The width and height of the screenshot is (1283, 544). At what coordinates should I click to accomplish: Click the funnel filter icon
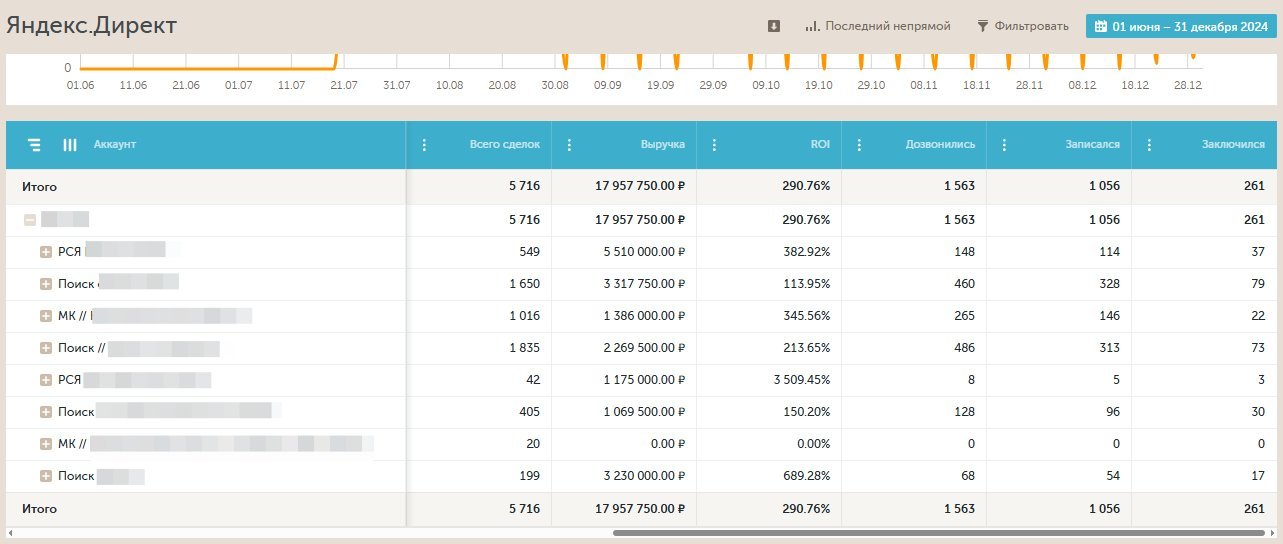click(983, 26)
